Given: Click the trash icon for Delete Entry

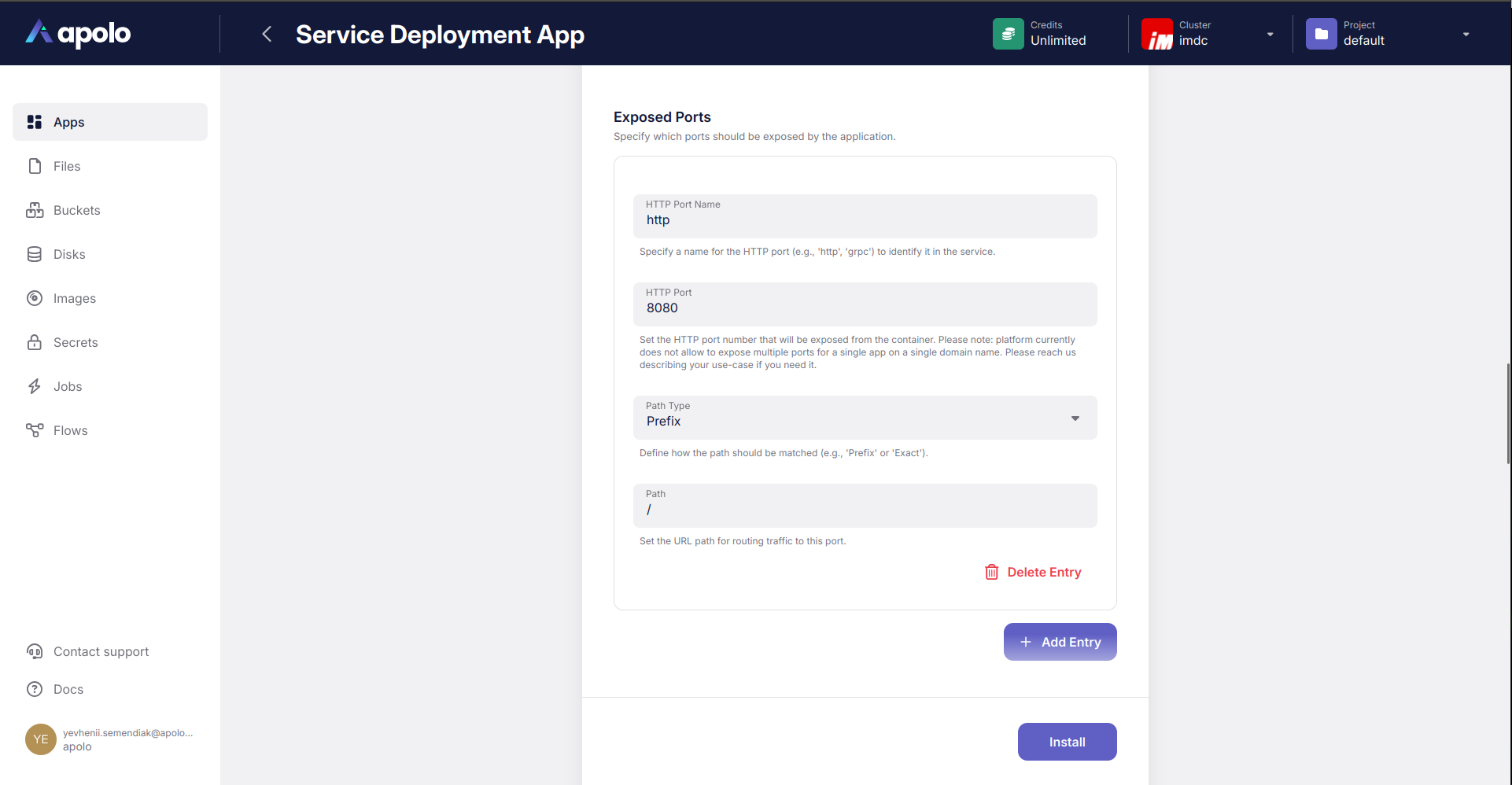Looking at the screenshot, I should (x=991, y=572).
